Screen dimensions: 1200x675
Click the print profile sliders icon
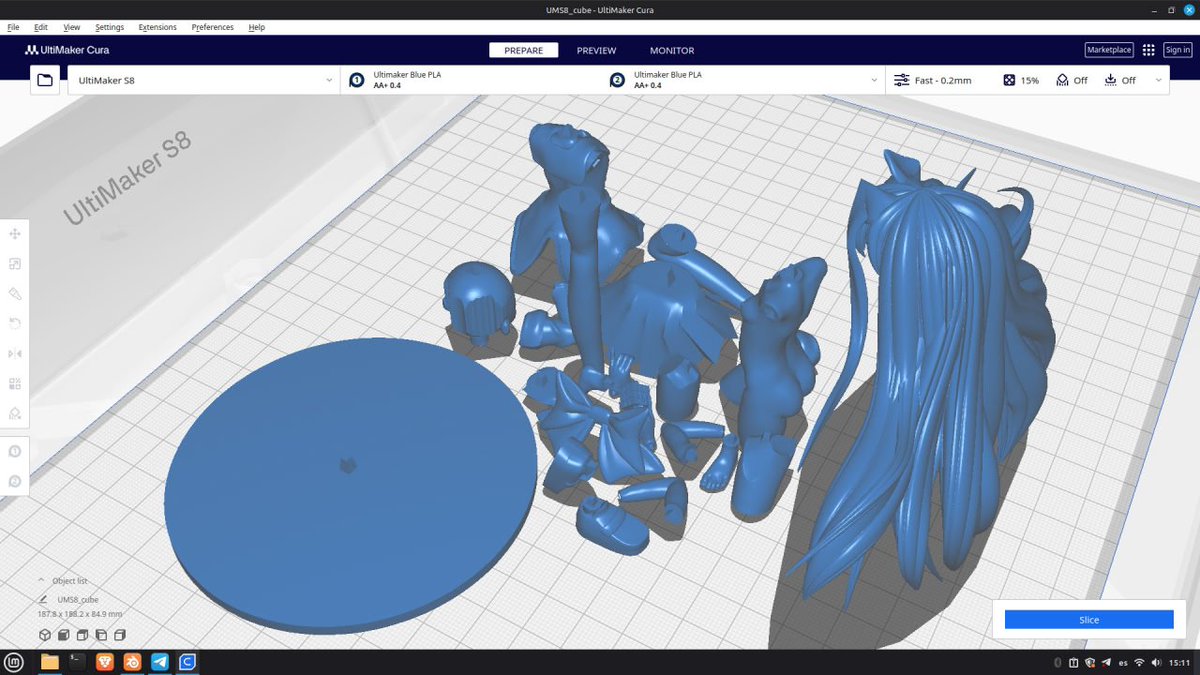(902, 80)
